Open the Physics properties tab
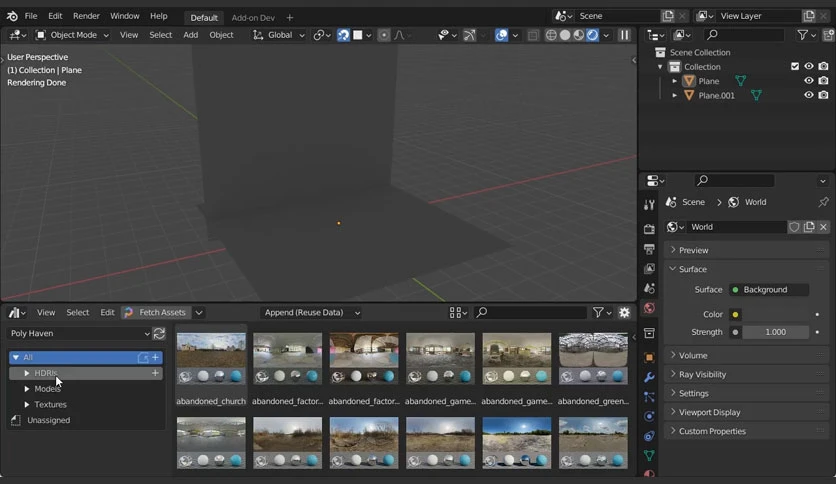Image resolution: width=836 pixels, height=484 pixels. click(x=649, y=416)
